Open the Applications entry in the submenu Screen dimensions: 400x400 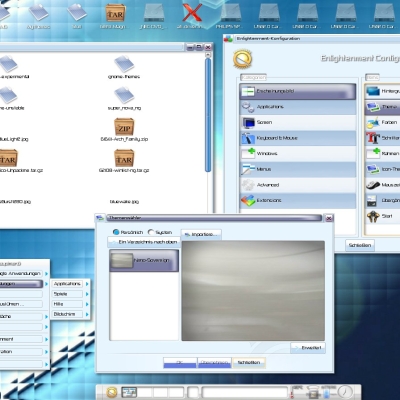(67, 284)
